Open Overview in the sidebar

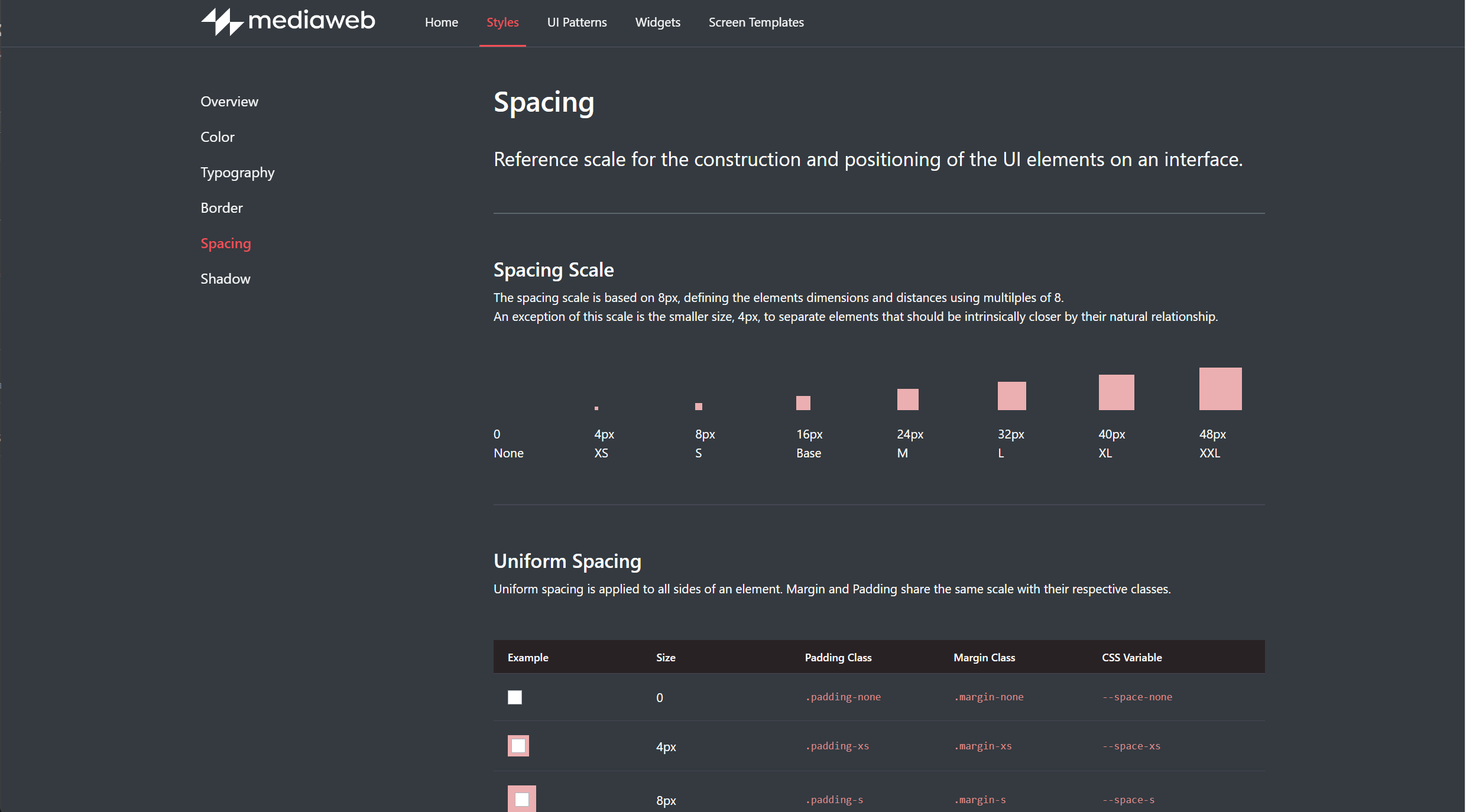coord(229,102)
